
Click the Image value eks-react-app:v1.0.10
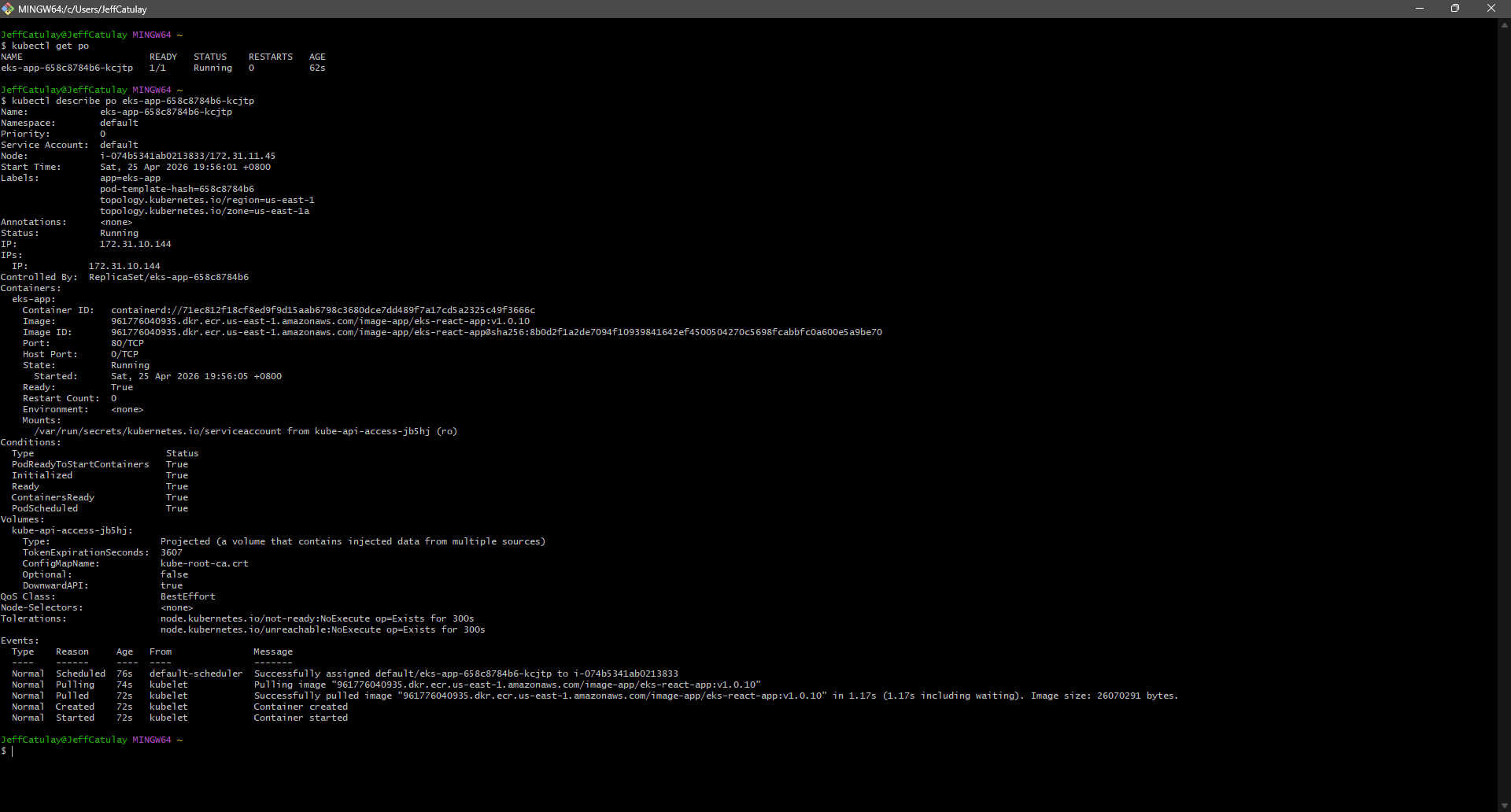320,321
